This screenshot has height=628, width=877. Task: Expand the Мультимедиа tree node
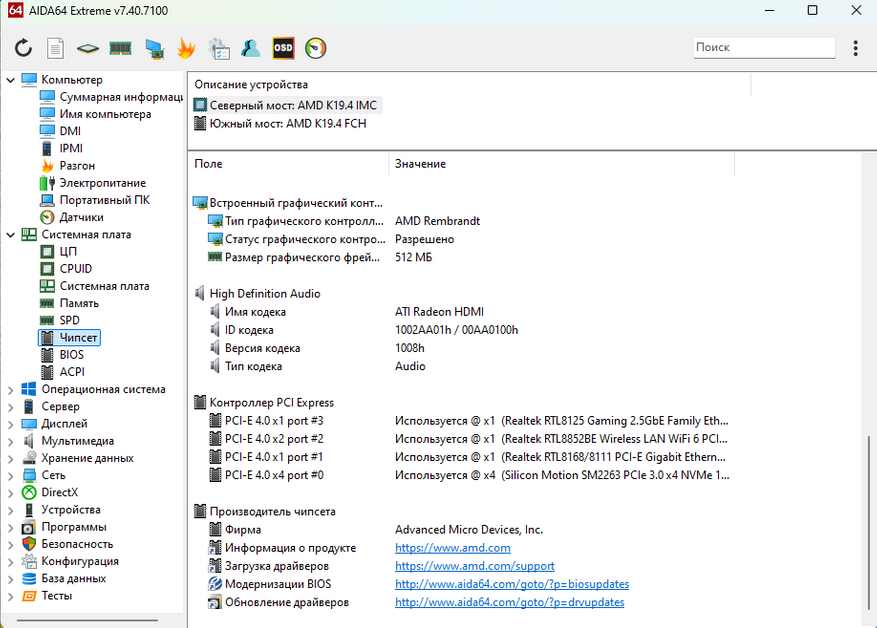tap(10, 441)
